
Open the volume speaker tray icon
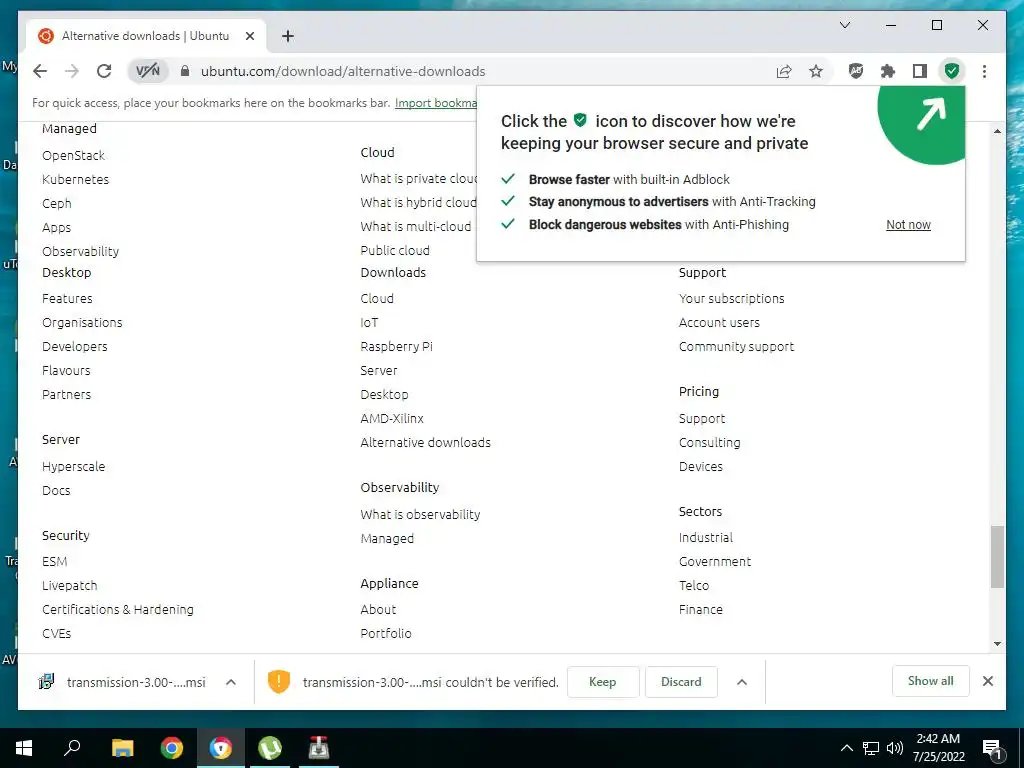pos(895,748)
